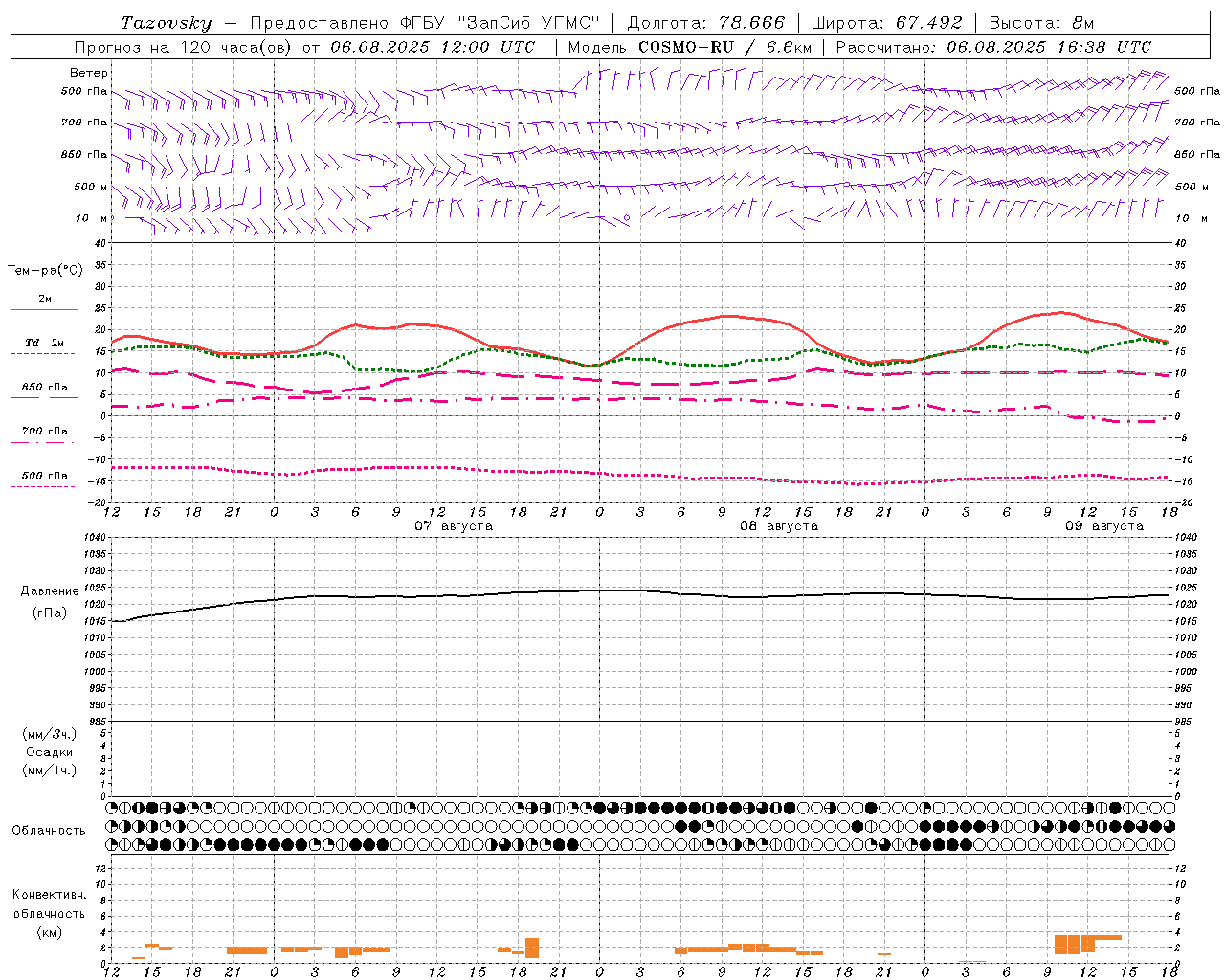
Task: Click the (гПа) pressure unit label
Action: 50,613
